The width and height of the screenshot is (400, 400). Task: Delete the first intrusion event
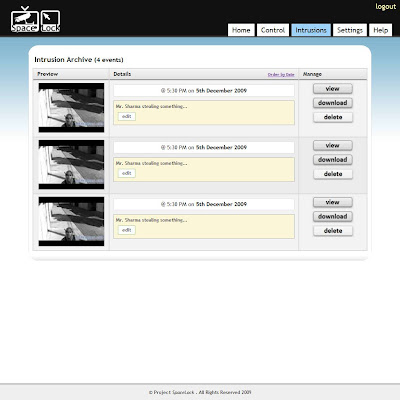coord(333,117)
